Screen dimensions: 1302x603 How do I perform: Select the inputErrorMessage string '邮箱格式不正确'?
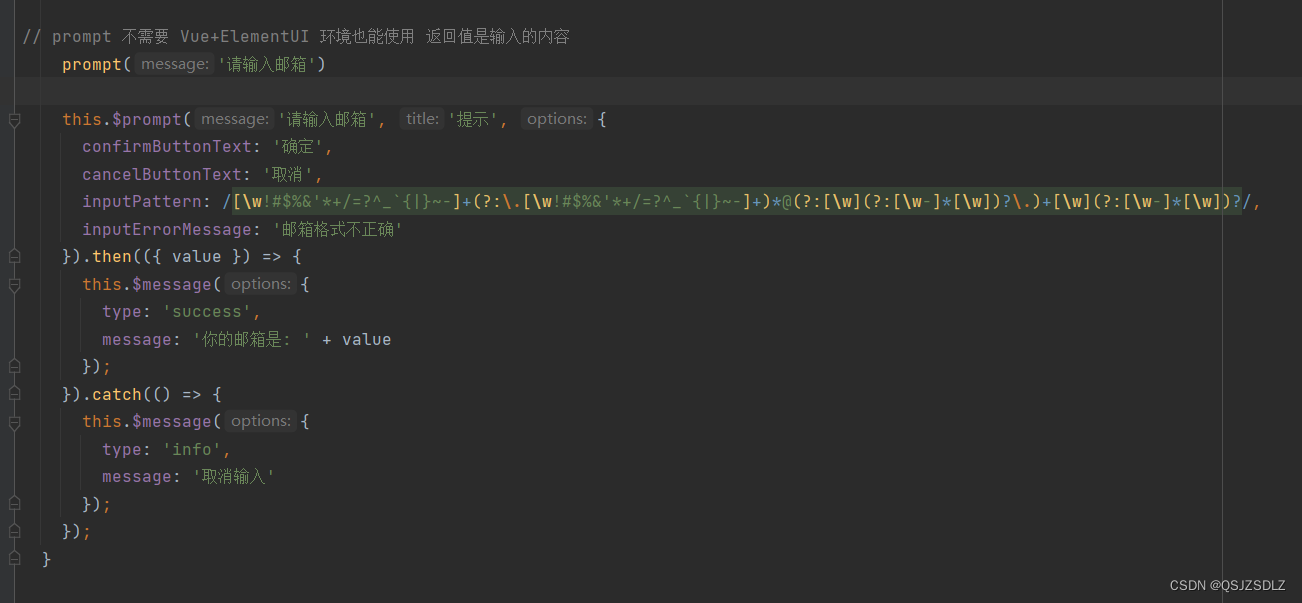pyautogui.click(x=336, y=229)
